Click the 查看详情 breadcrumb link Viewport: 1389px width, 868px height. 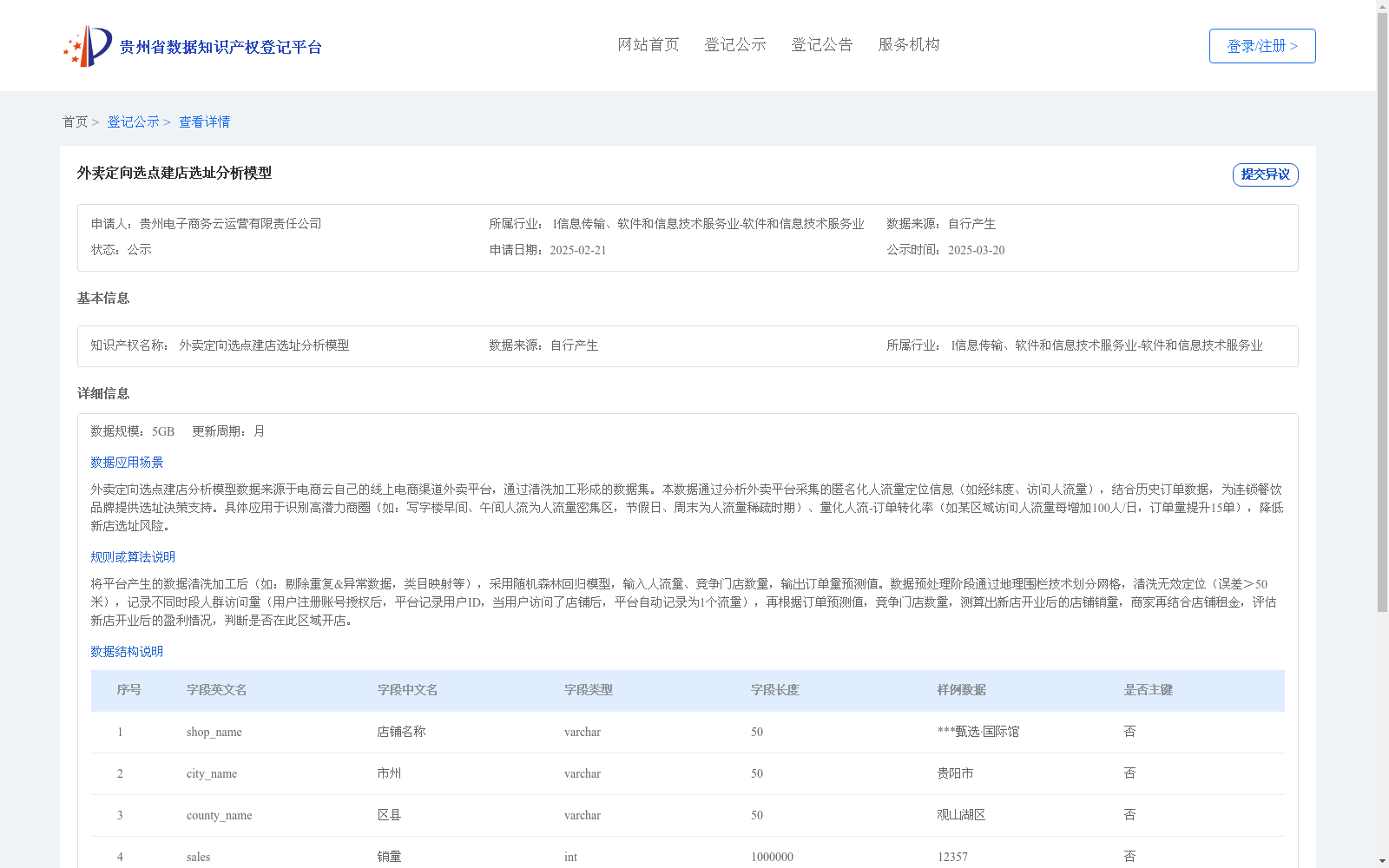[204, 122]
